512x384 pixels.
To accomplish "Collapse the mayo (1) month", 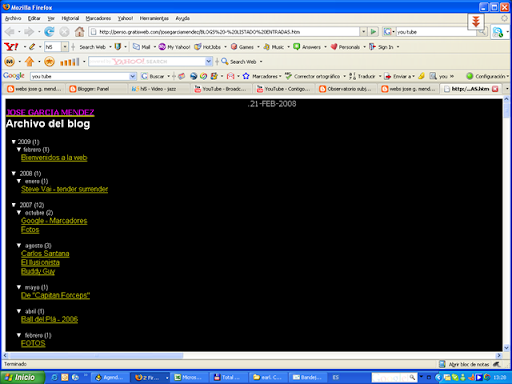I will [19, 287].
